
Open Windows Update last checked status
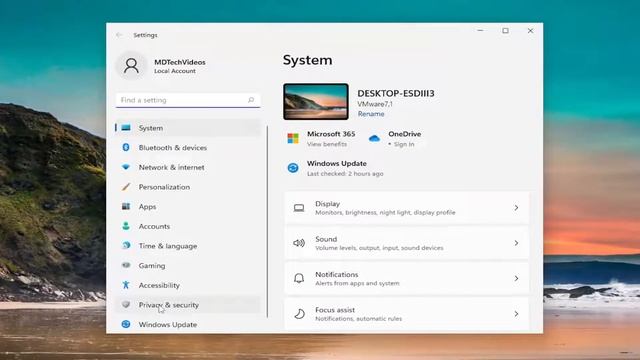tap(345, 173)
